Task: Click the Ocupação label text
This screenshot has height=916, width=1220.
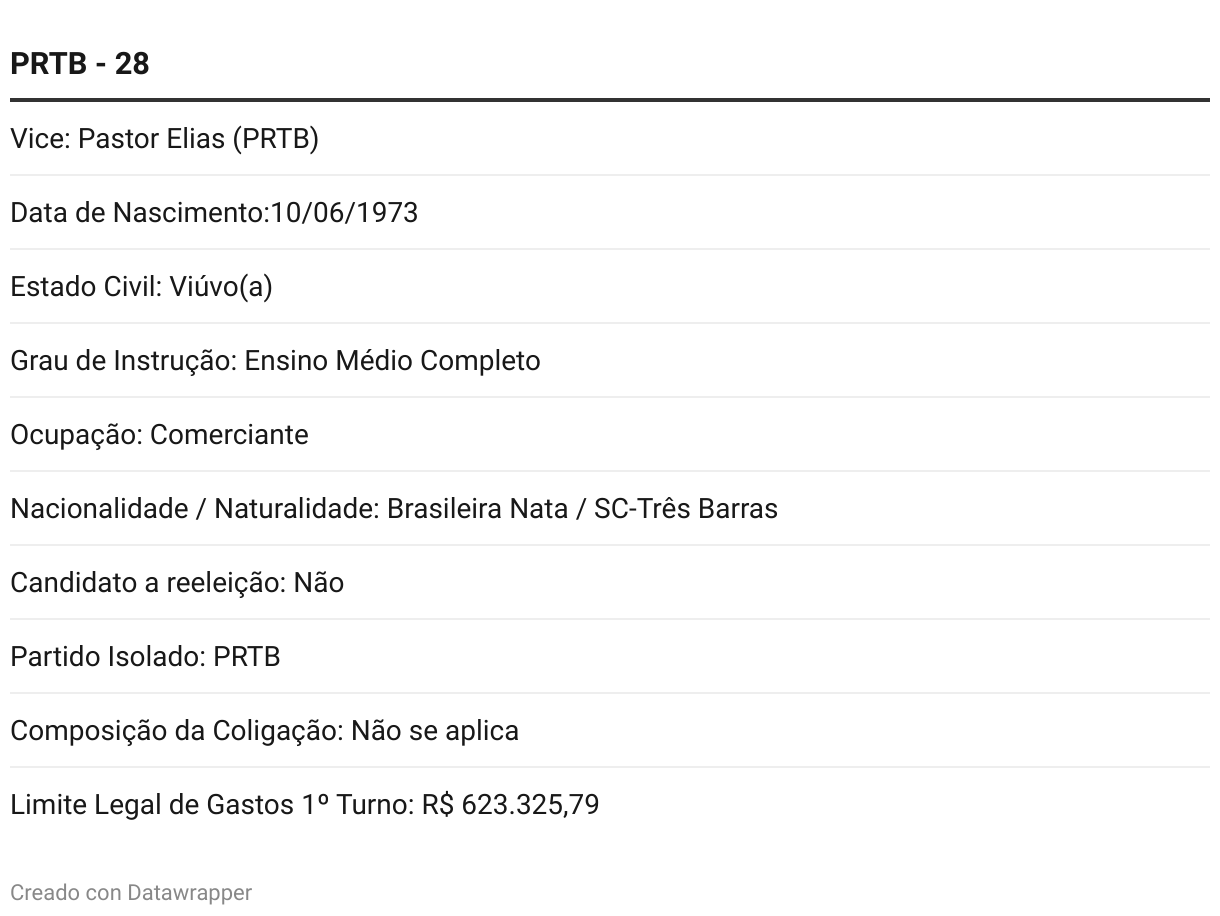Action: tap(76, 435)
